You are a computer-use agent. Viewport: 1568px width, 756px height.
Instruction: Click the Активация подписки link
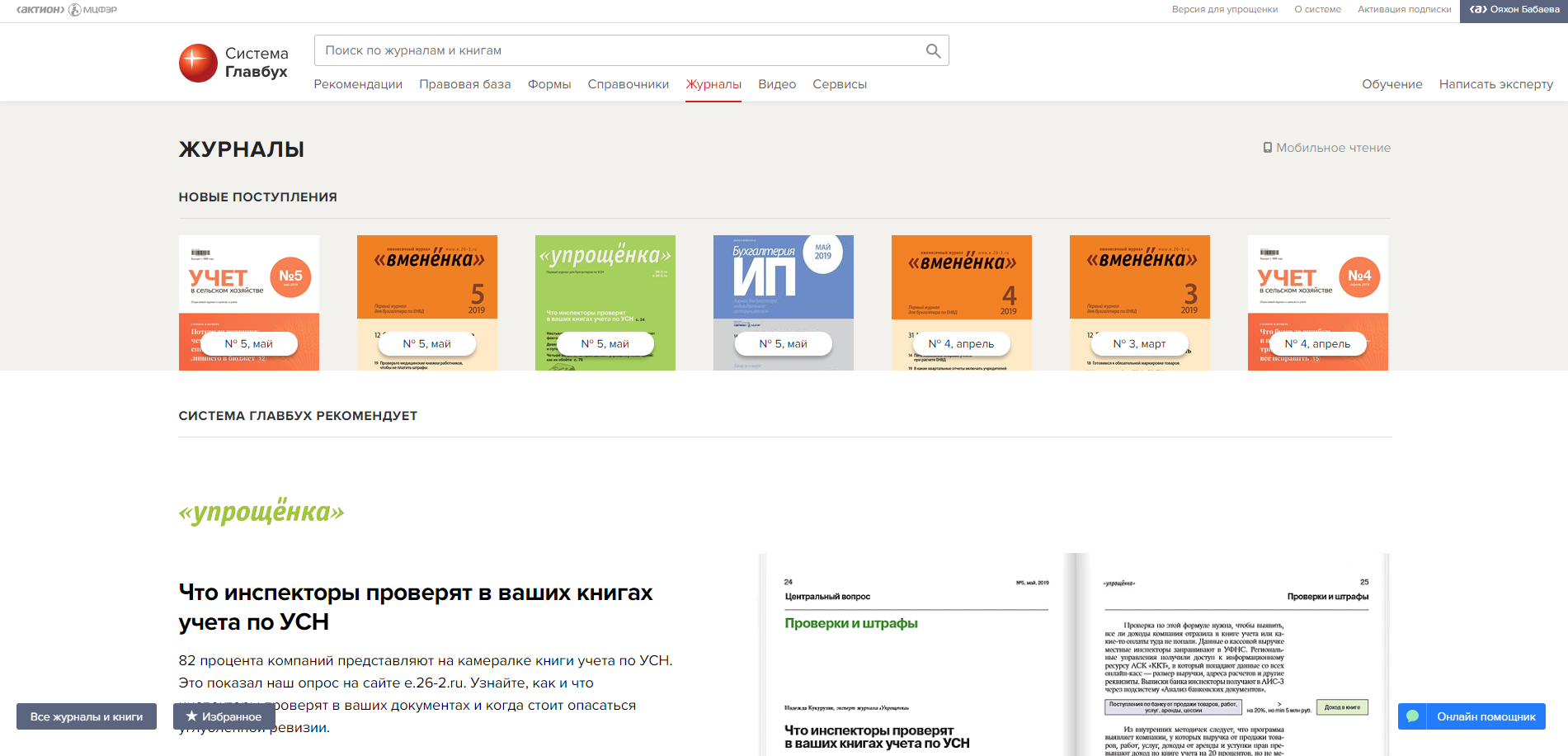point(1404,10)
